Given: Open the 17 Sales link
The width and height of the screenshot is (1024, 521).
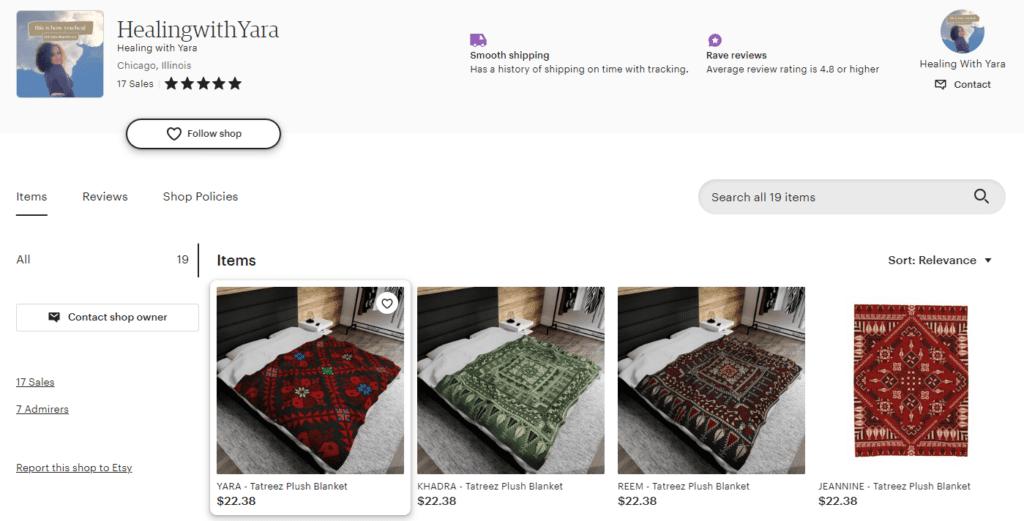Looking at the screenshot, I should pyautogui.click(x=35, y=382).
